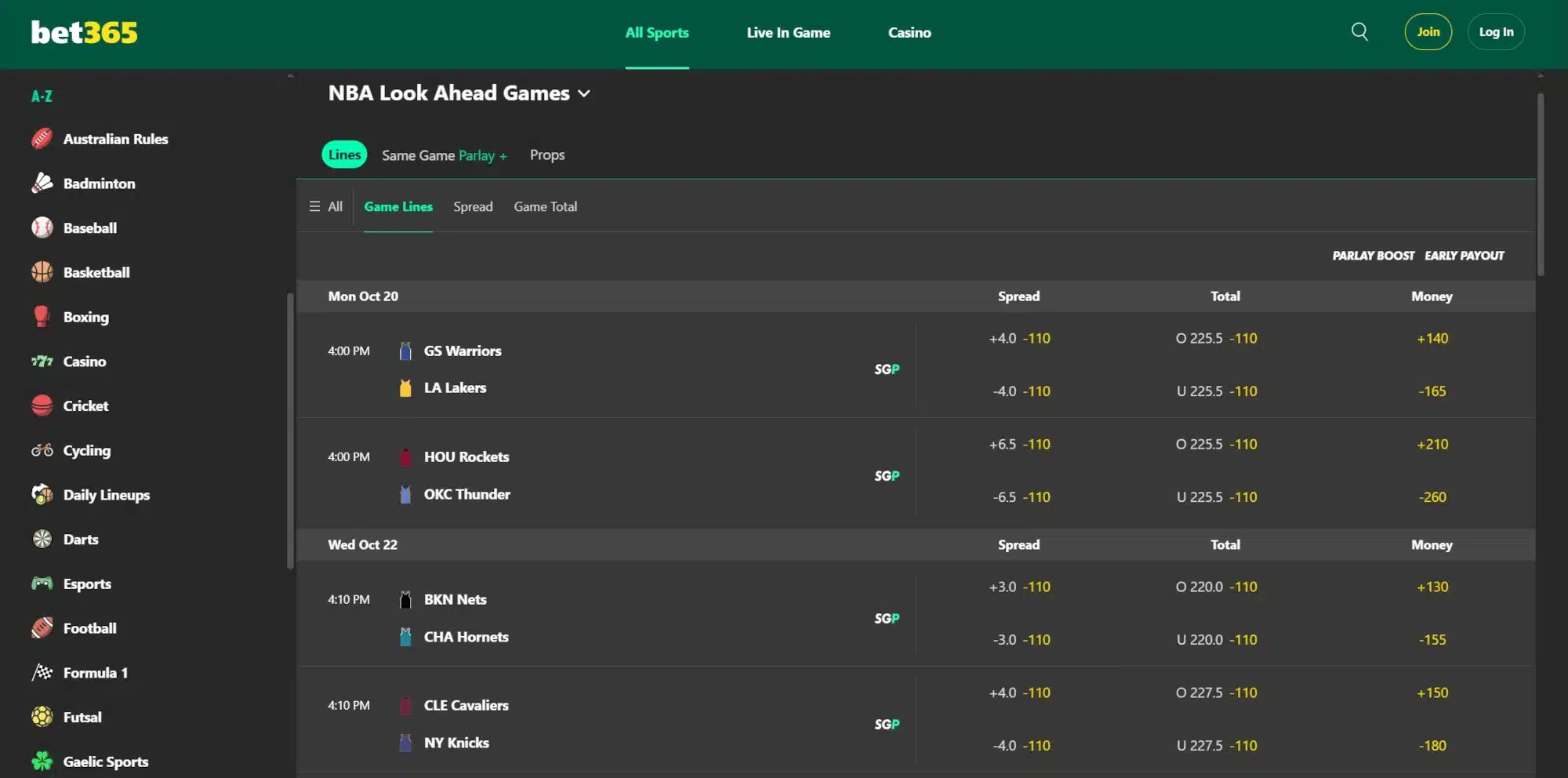This screenshot has width=1568, height=778.
Task: Open the search magnifier icon
Action: click(x=1359, y=32)
